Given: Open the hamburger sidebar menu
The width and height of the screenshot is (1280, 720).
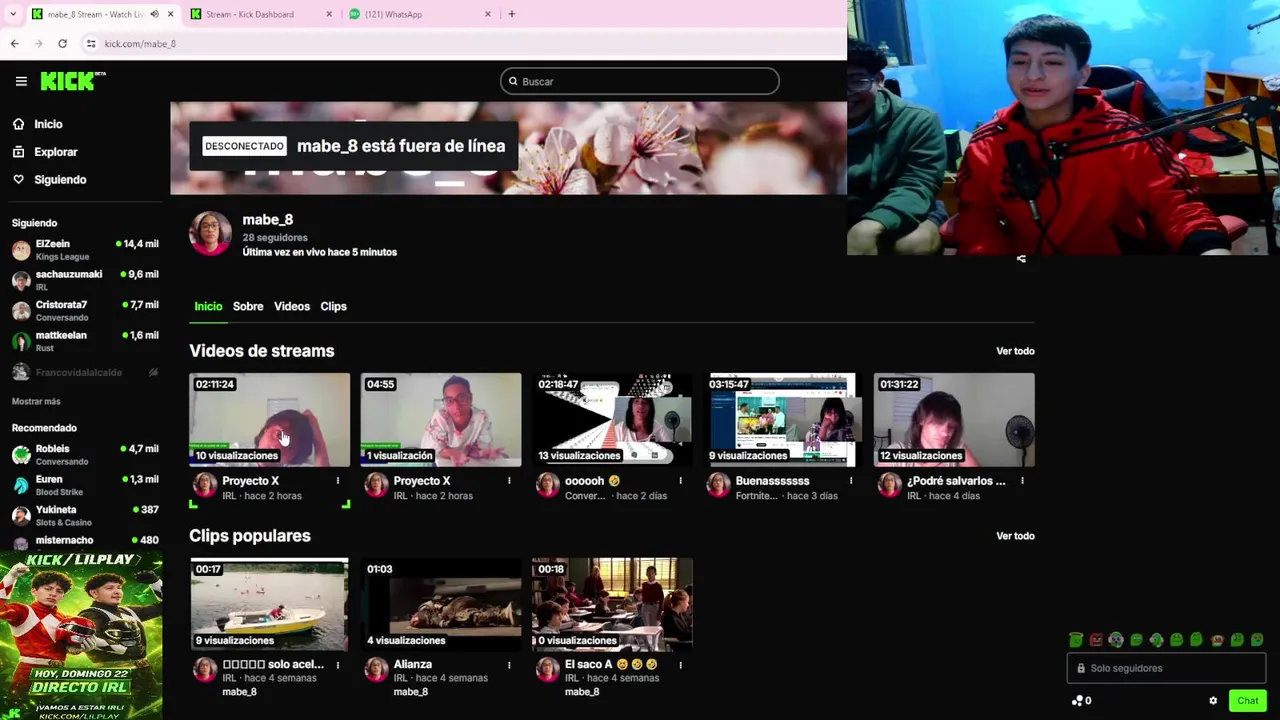Looking at the screenshot, I should pos(21,81).
